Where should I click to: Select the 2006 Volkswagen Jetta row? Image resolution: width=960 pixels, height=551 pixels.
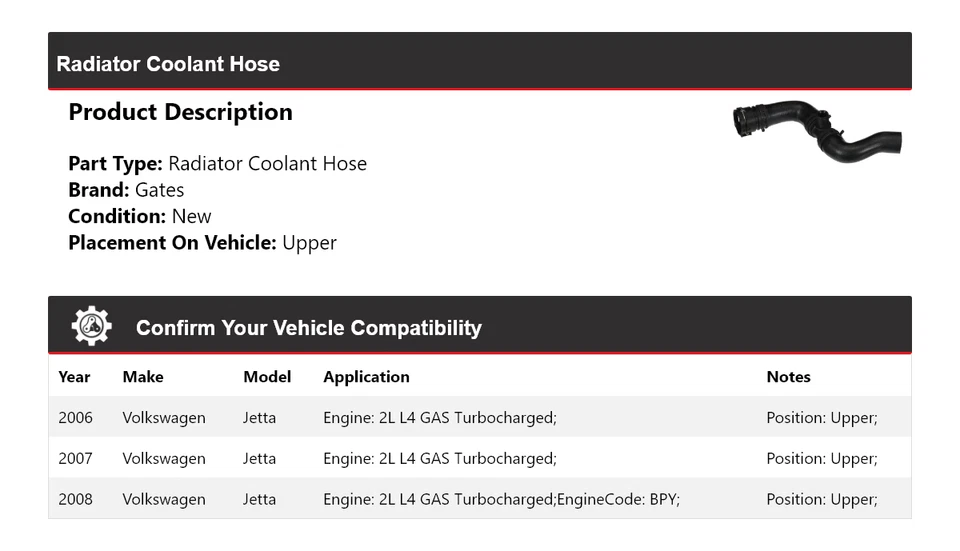[479, 418]
